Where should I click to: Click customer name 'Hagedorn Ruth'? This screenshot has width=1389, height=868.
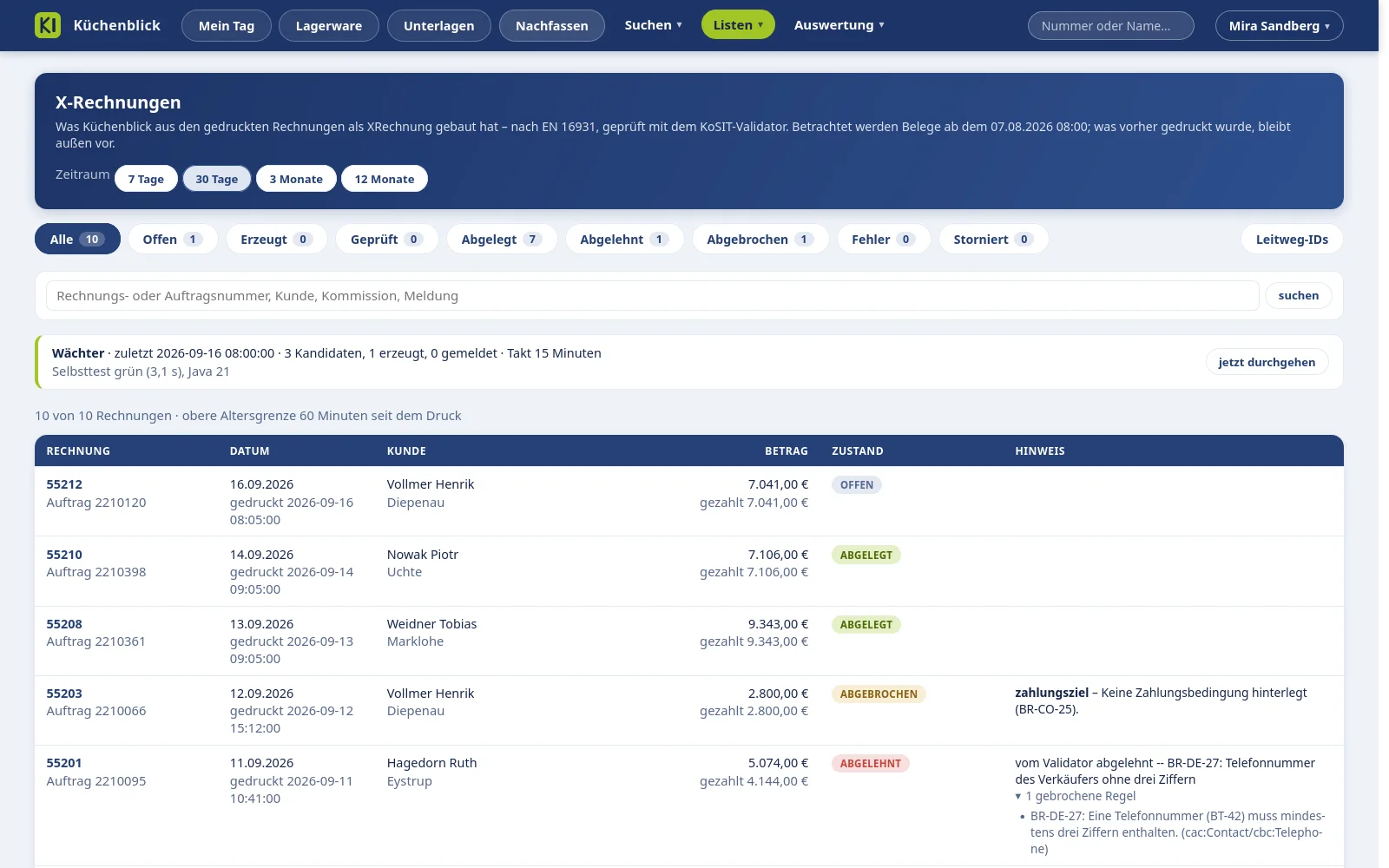tap(431, 763)
